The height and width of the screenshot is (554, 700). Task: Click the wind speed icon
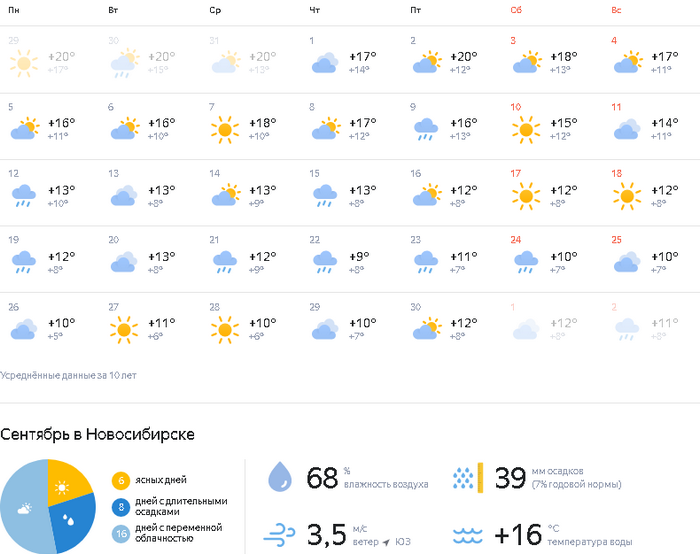pos(279,535)
